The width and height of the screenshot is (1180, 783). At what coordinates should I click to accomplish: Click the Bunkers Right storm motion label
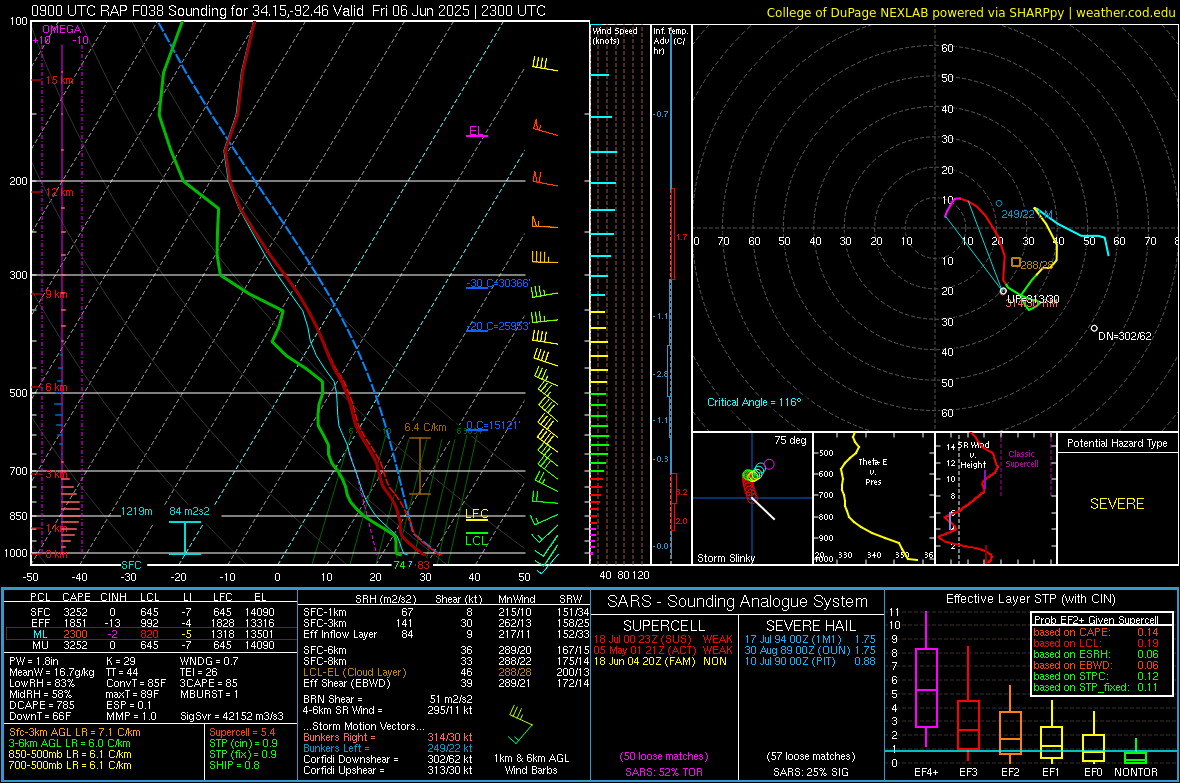pos(339,737)
